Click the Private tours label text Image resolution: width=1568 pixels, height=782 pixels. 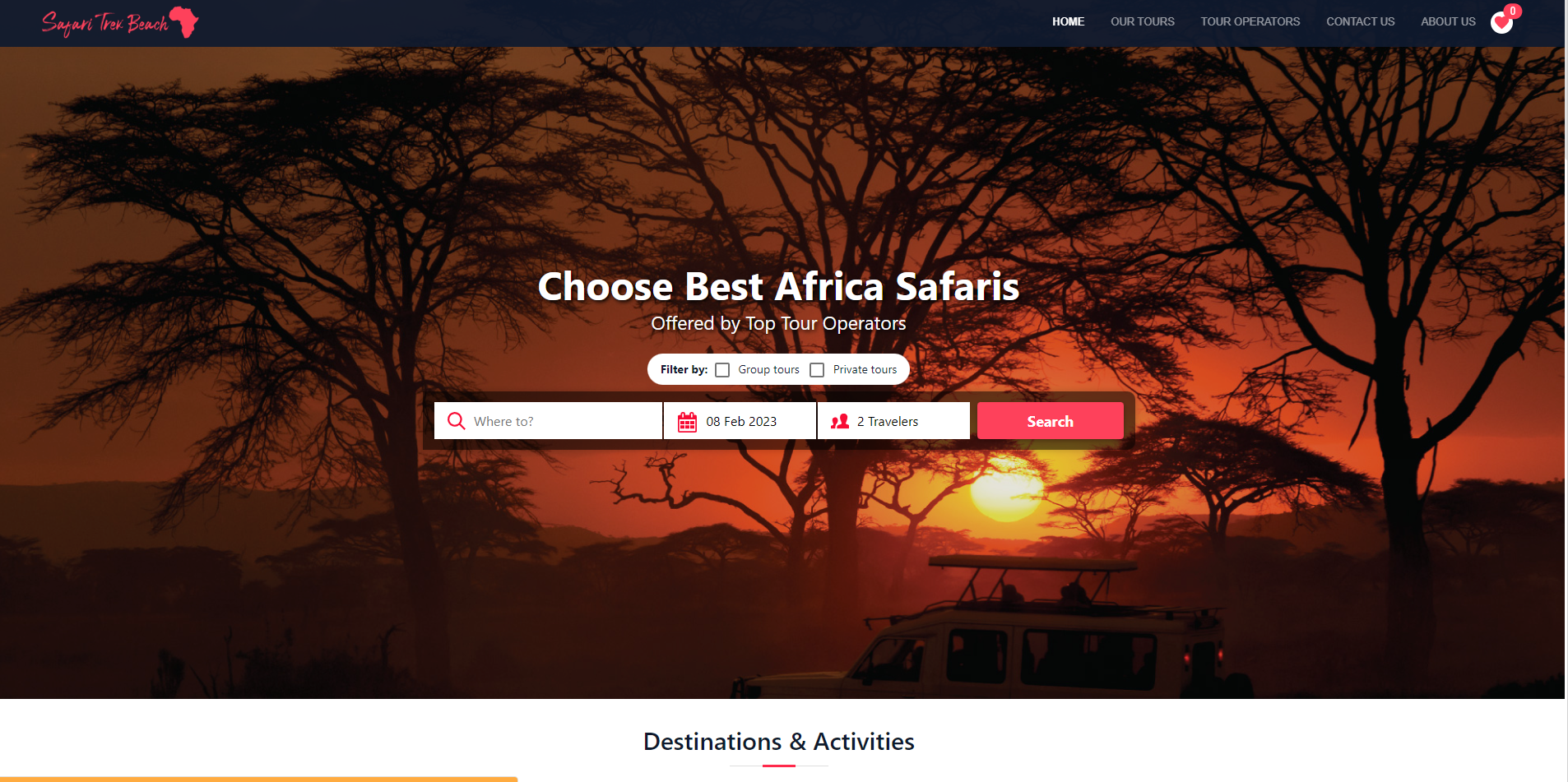[865, 370]
